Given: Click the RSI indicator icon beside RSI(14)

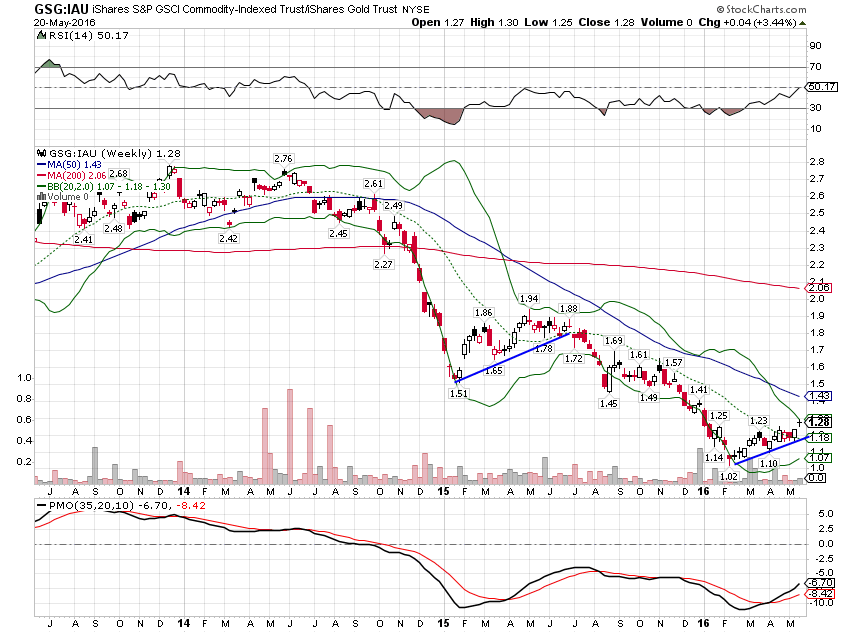Looking at the screenshot, I should pos(42,35).
